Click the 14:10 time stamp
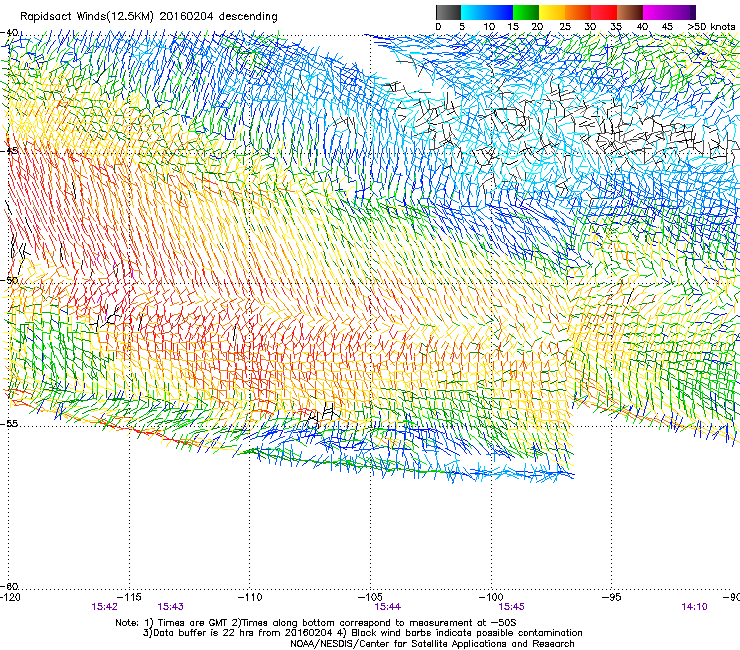The width and height of the screenshot is (740, 650). [x=694, y=607]
